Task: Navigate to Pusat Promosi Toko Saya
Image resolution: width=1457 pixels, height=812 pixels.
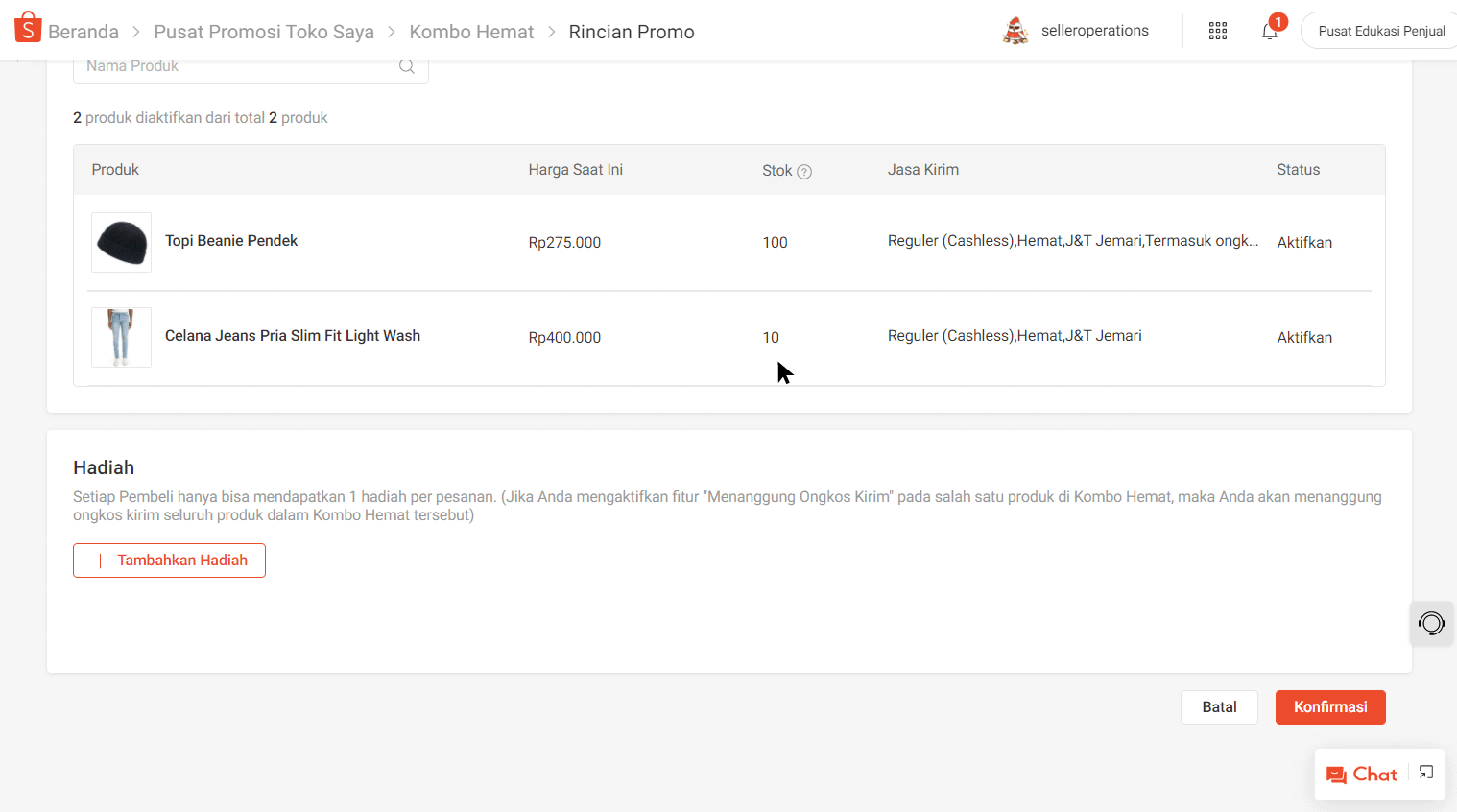Action: click(264, 32)
